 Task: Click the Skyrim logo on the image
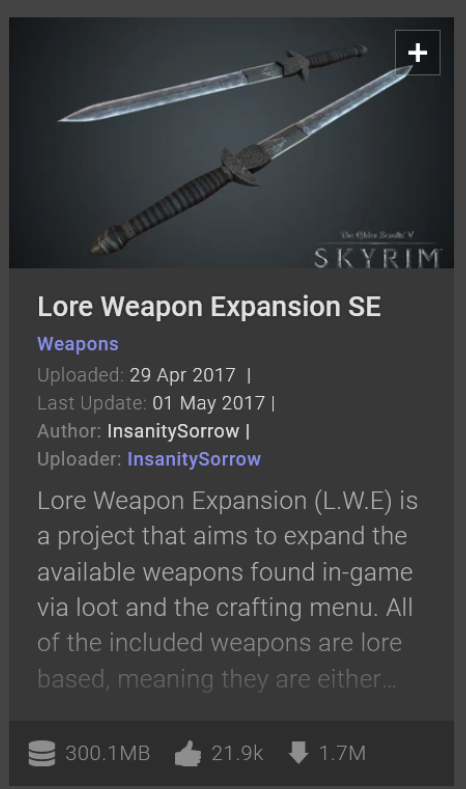point(377,251)
